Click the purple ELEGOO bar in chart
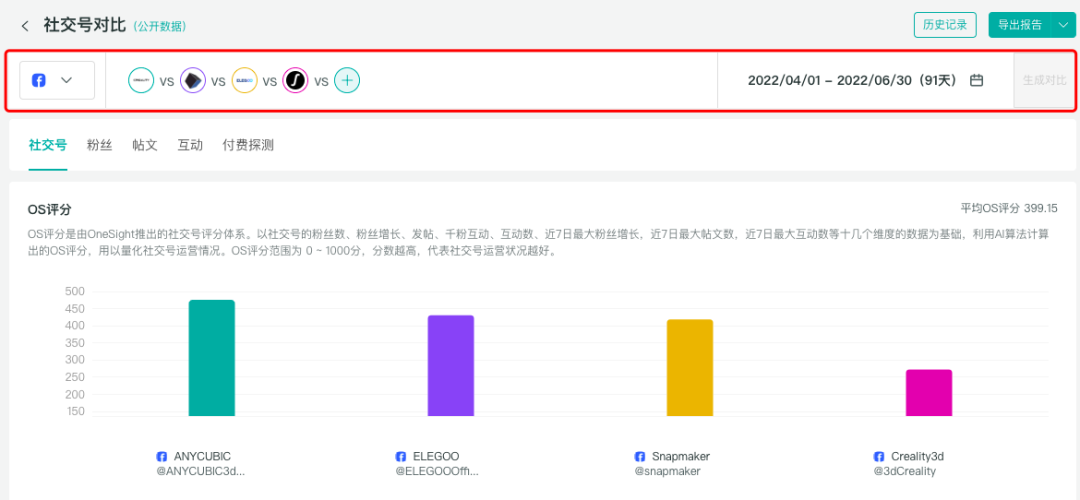The width and height of the screenshot is (1080, 500). coord(450,366)
